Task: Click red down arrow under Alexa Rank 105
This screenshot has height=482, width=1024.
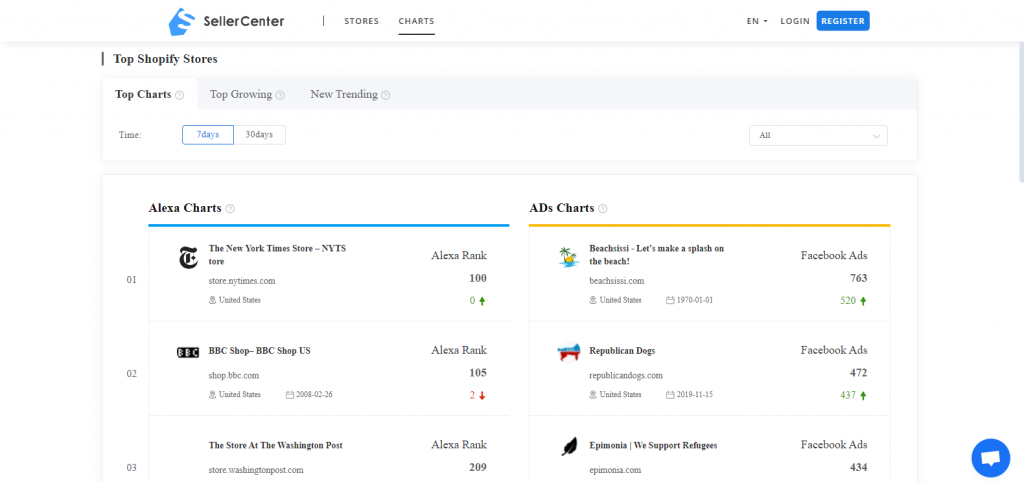Action: tap(483, 396)
